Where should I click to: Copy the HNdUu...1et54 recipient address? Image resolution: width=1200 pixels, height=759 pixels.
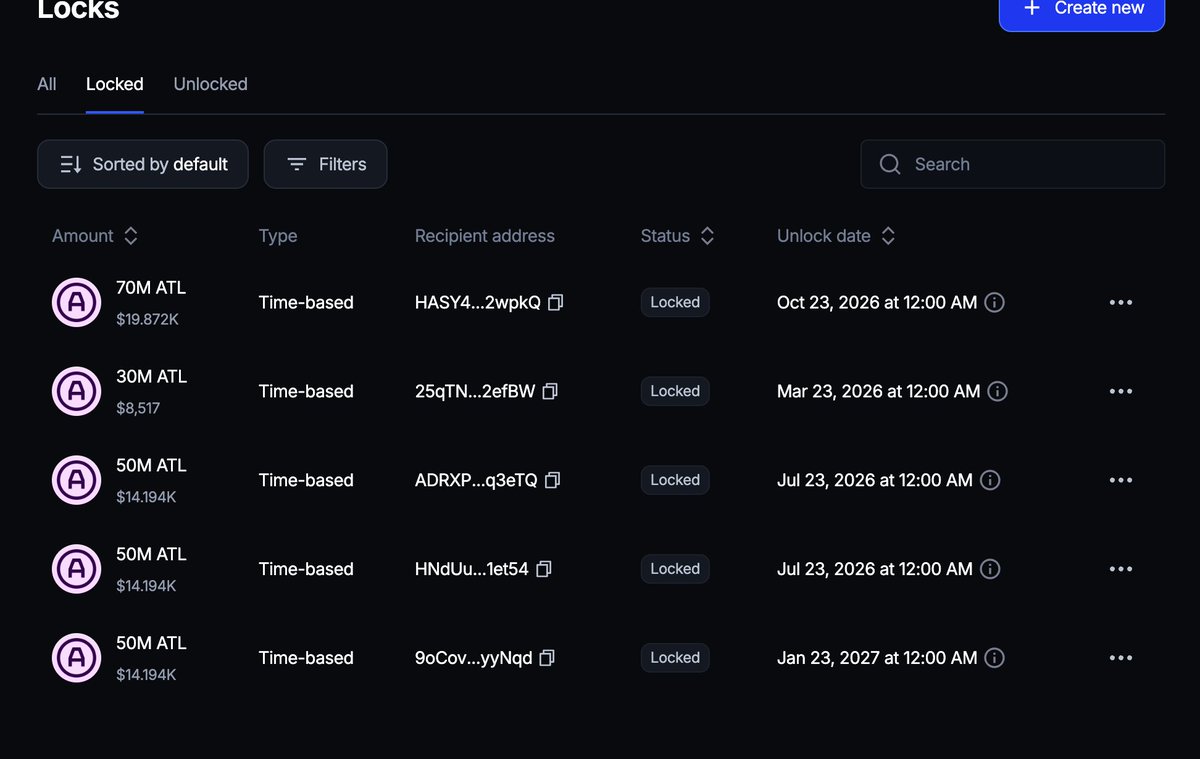coord(544,569)
